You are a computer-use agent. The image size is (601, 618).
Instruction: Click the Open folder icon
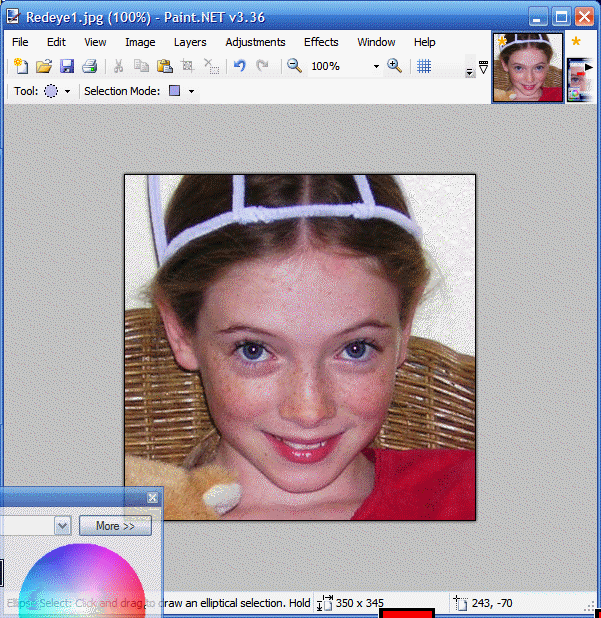tap(43, 66)
